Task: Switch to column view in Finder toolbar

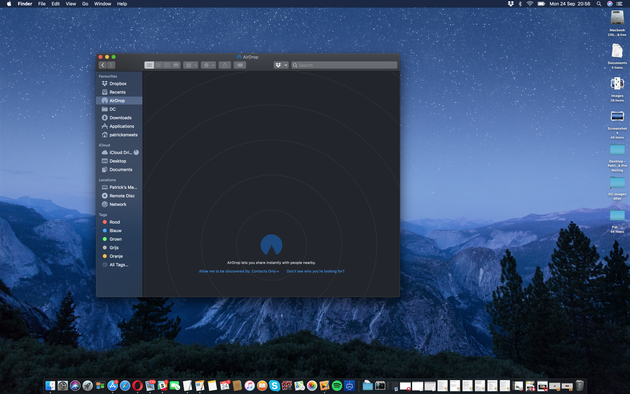Action: 167,65
